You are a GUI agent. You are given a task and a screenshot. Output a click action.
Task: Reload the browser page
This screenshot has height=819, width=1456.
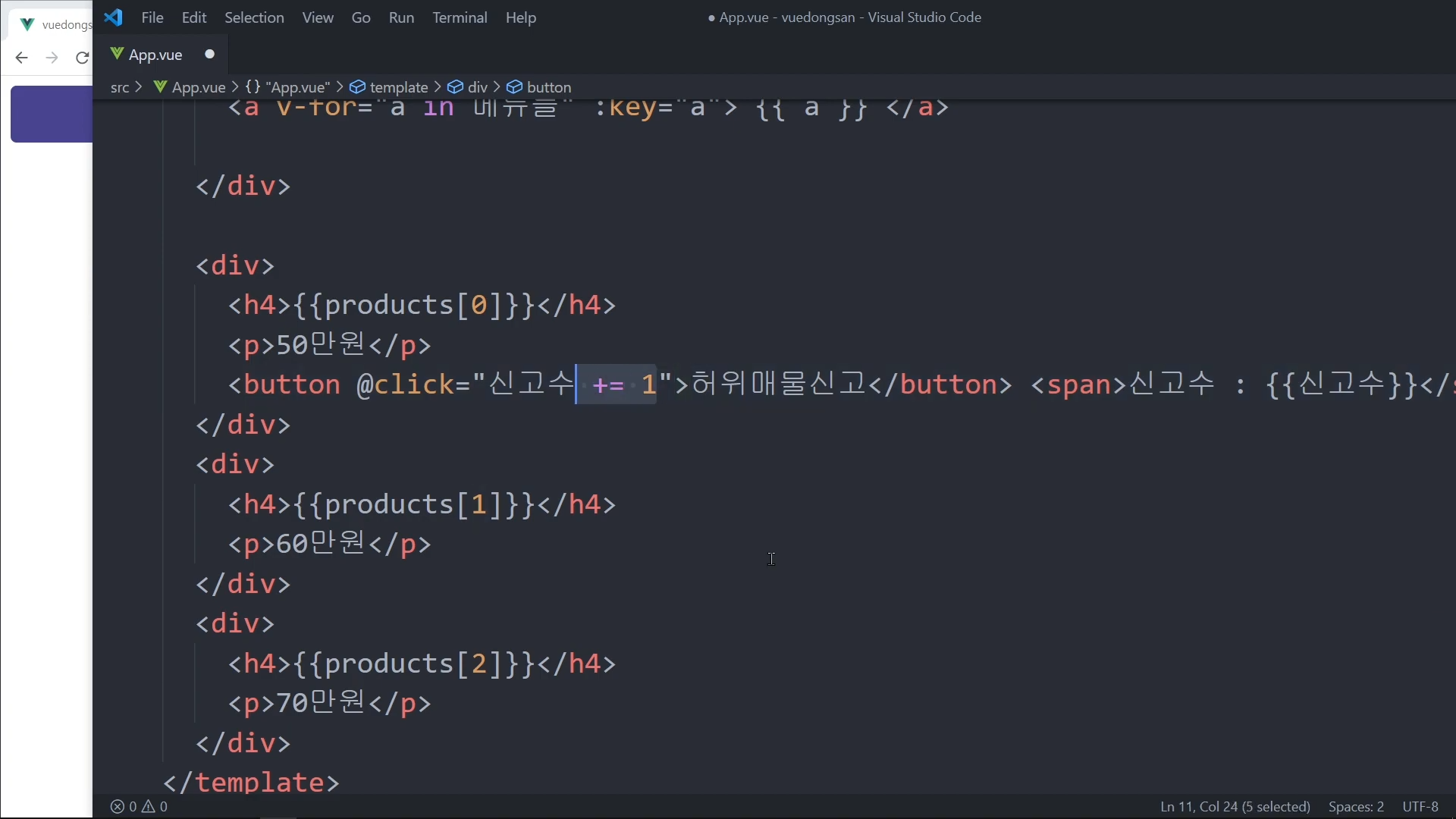[82, 58]
